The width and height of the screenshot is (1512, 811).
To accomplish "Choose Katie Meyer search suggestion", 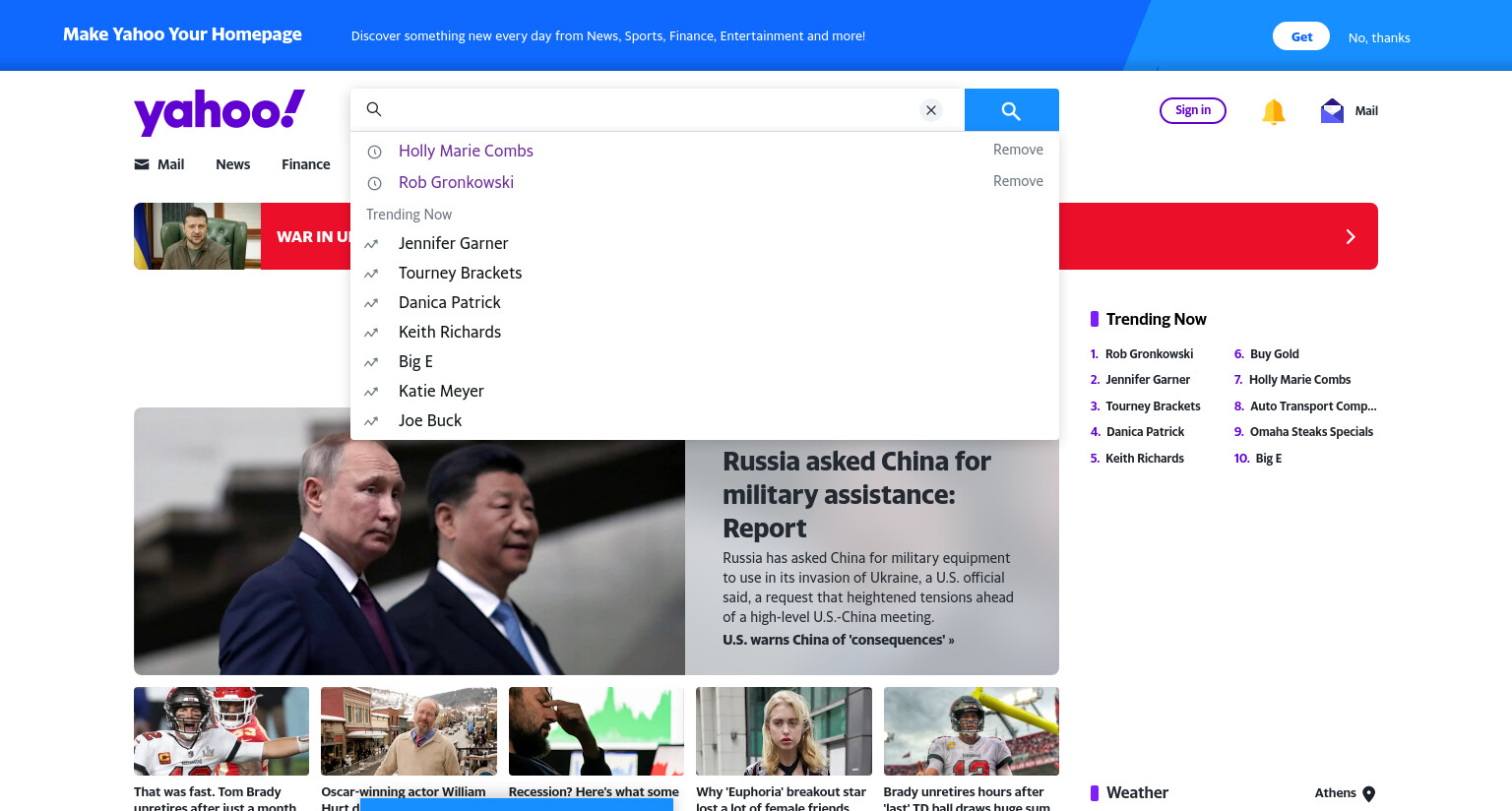I will tap(441, 391).
